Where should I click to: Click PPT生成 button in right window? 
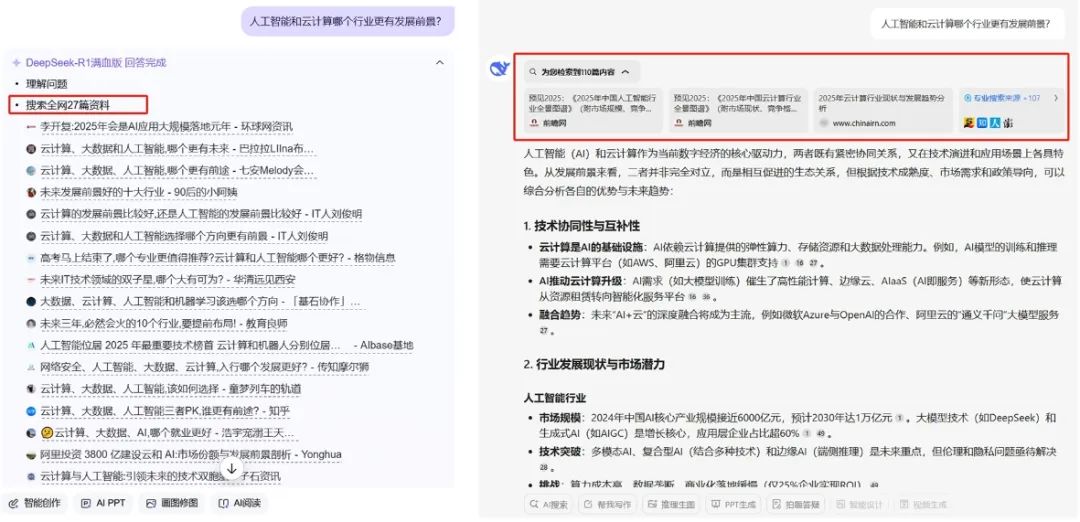tap(733, 505)
